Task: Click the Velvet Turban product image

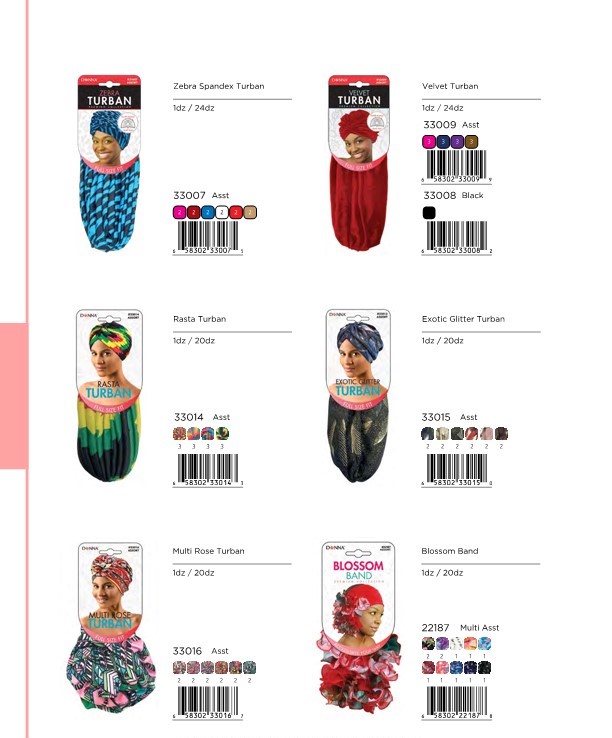Action: point(359,162)
